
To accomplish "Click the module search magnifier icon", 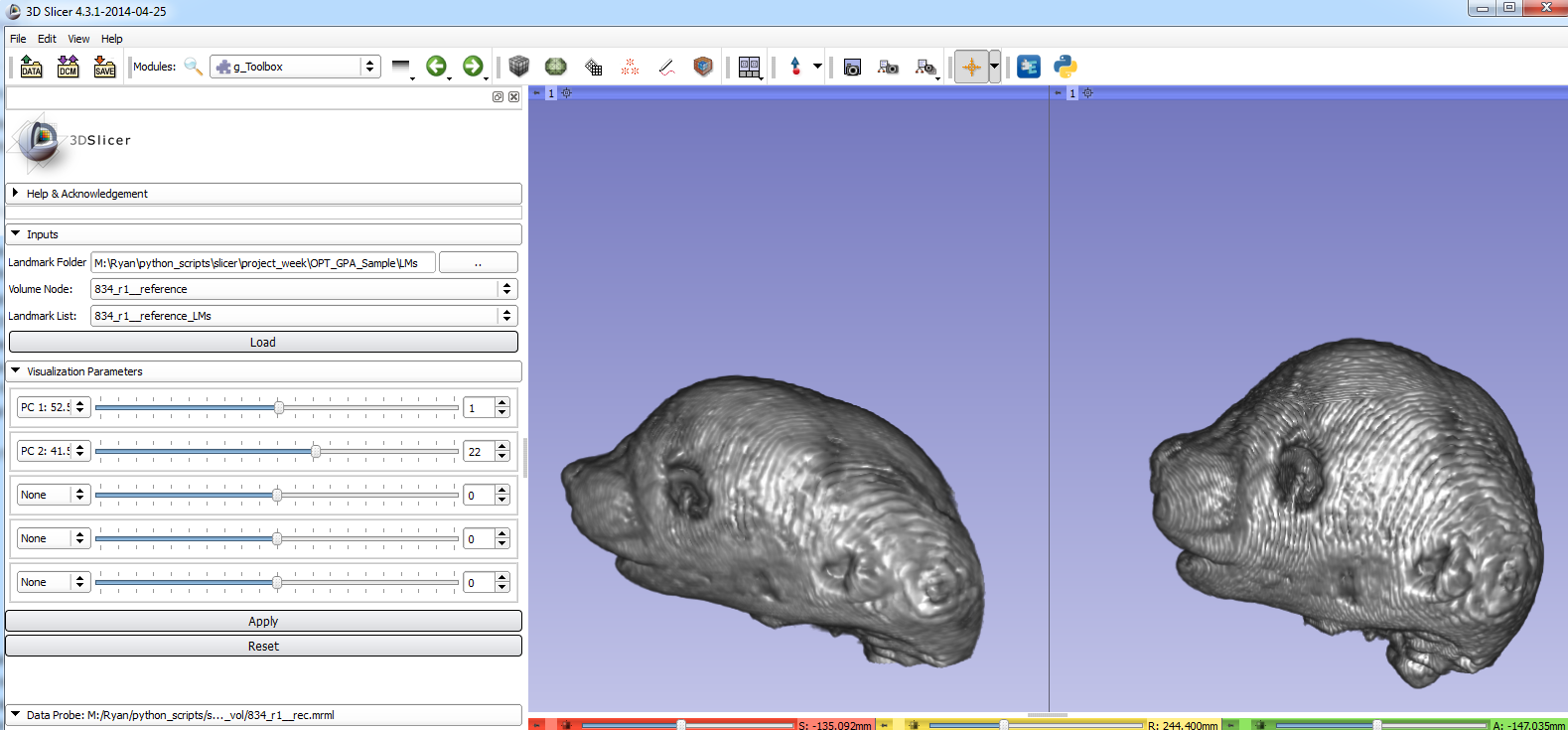I will [194, 67].
